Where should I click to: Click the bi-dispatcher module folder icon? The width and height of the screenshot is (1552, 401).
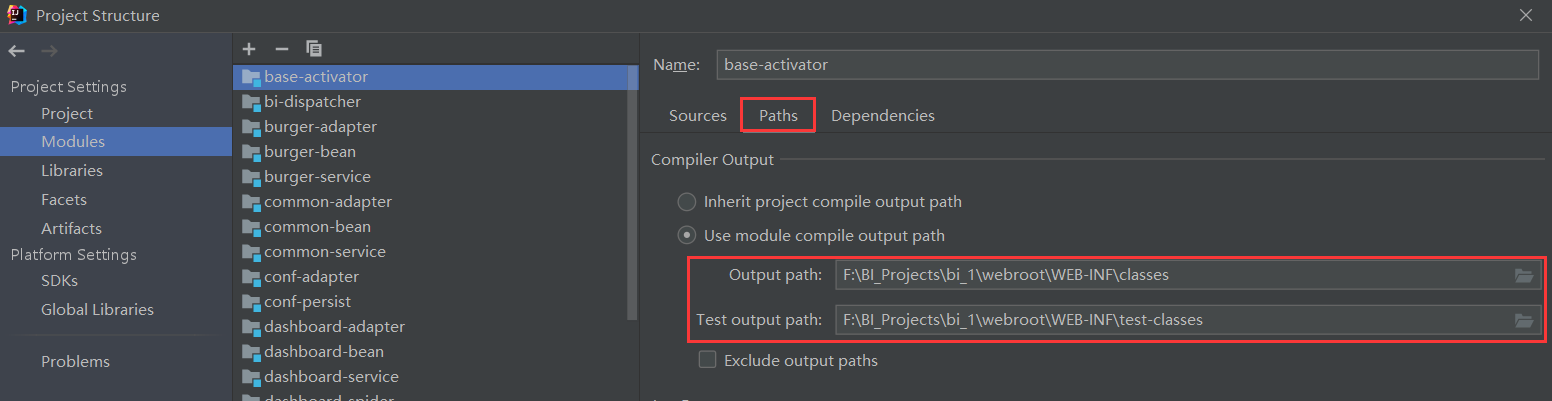pos(251,102)
